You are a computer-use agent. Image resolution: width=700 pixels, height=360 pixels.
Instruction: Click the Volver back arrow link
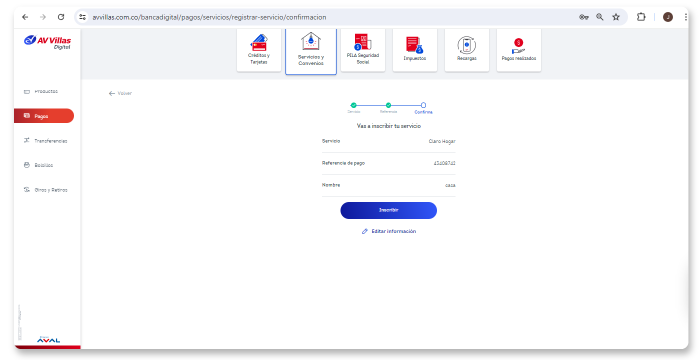pos(120,93)
